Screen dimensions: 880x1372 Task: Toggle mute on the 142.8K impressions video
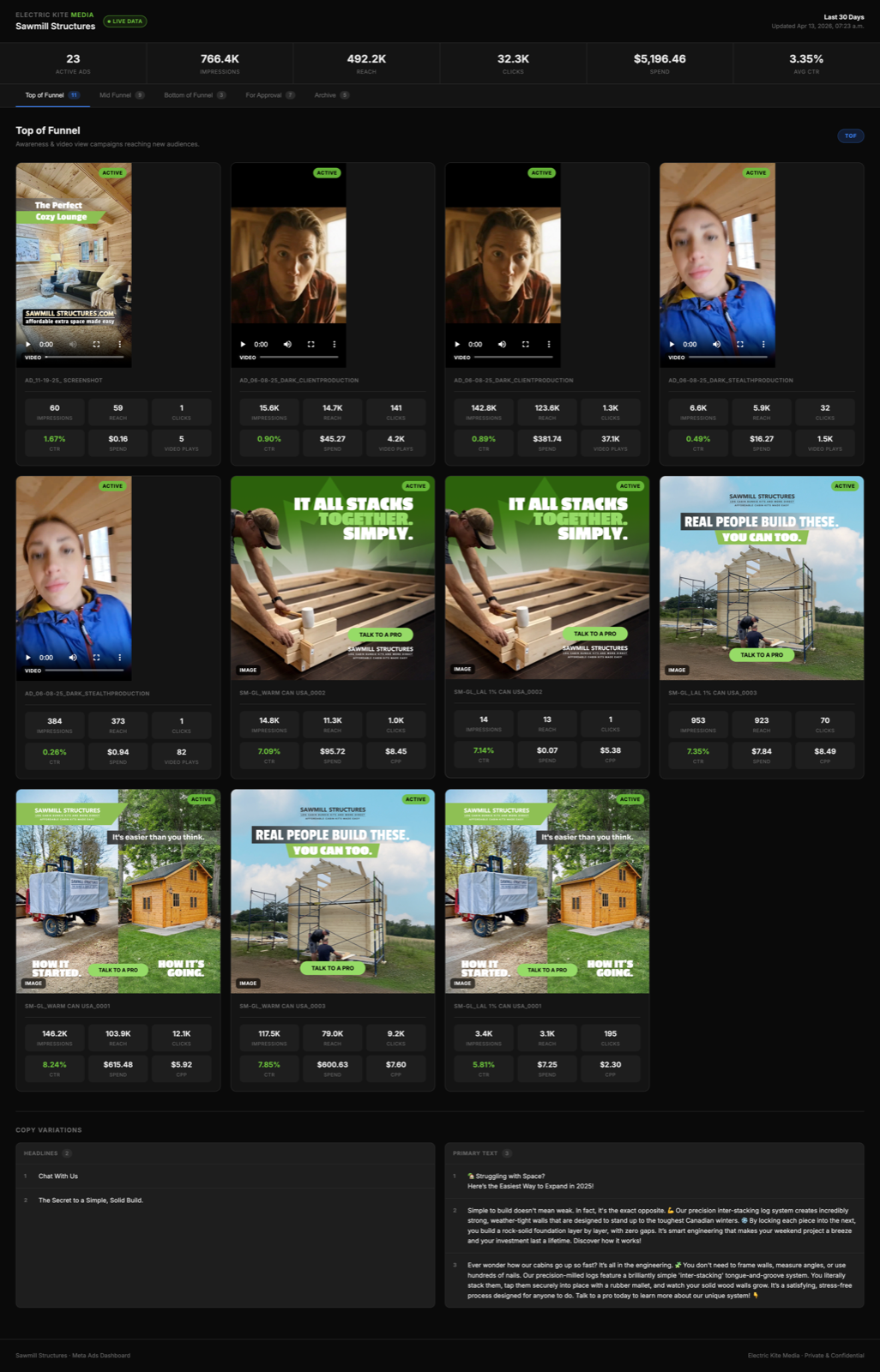tap(502, 345)
